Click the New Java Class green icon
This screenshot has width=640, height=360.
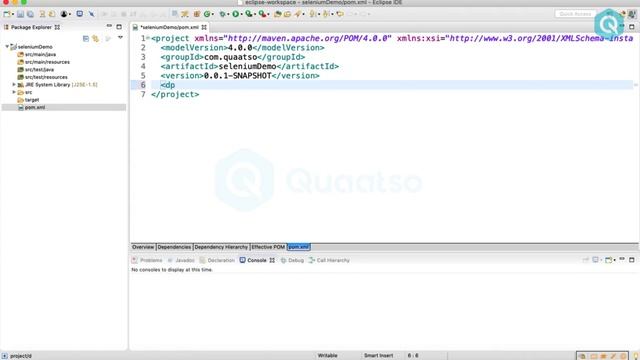[207, 14]
